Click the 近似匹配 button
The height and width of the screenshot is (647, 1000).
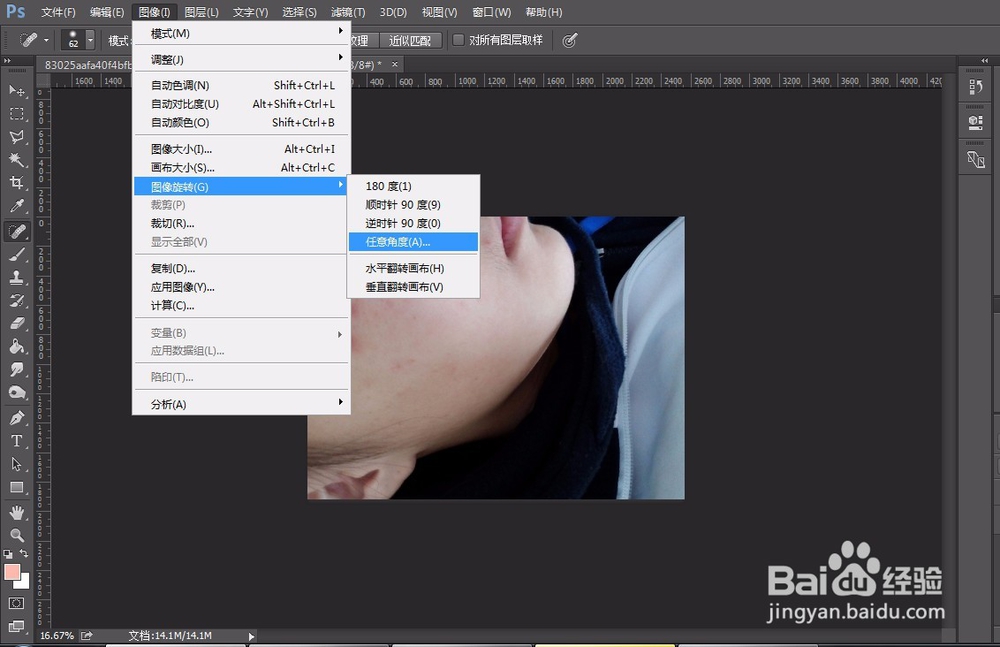(x=410, y=40)
